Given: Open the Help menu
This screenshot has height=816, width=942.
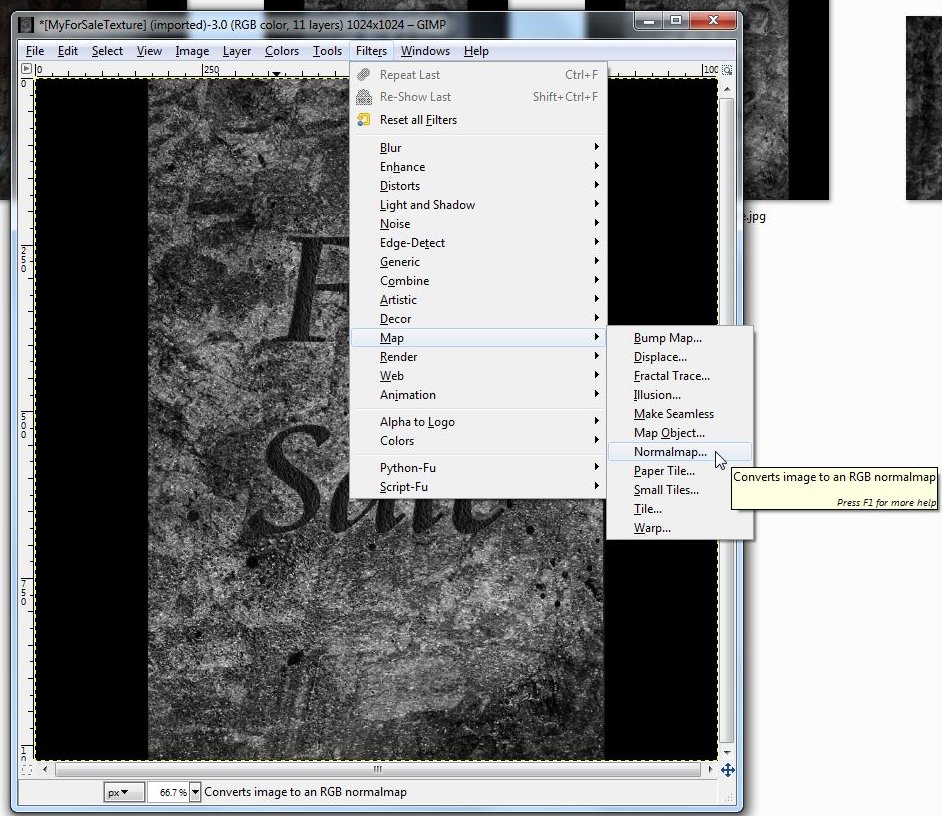Looking at the screenshot, I should 476,51.
